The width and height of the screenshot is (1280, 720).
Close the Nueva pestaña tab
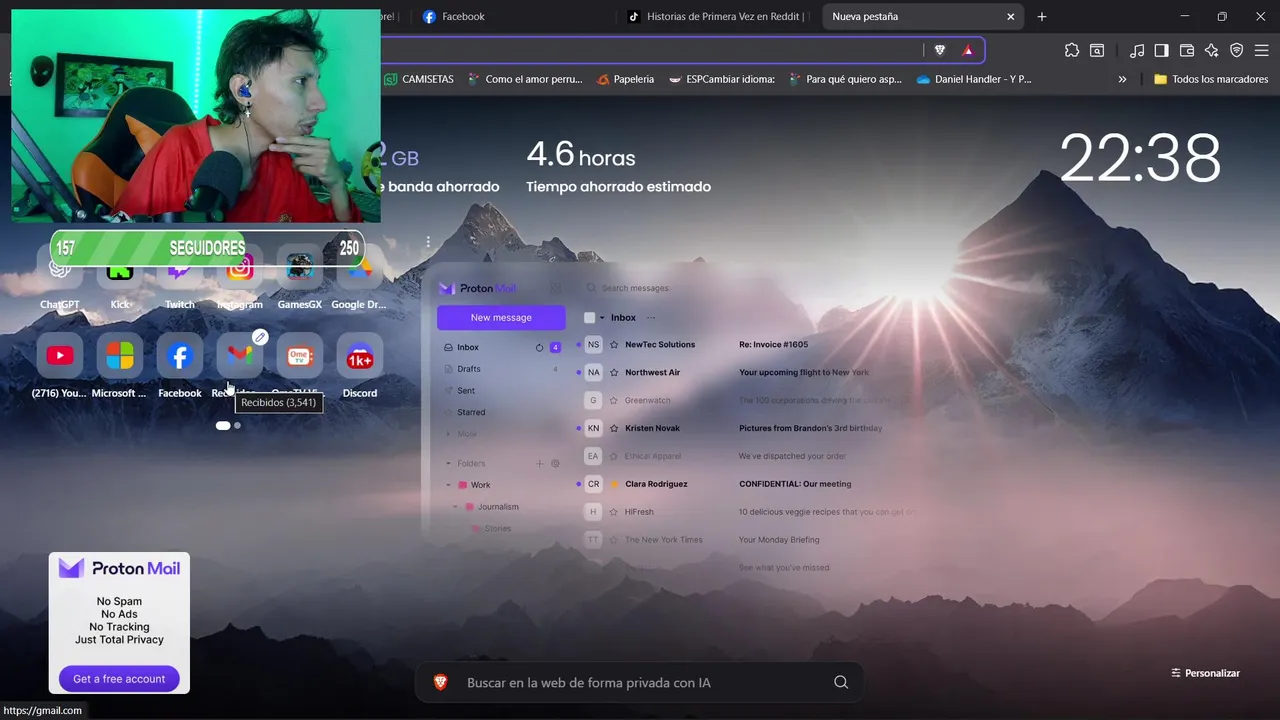click(1010, 16)
